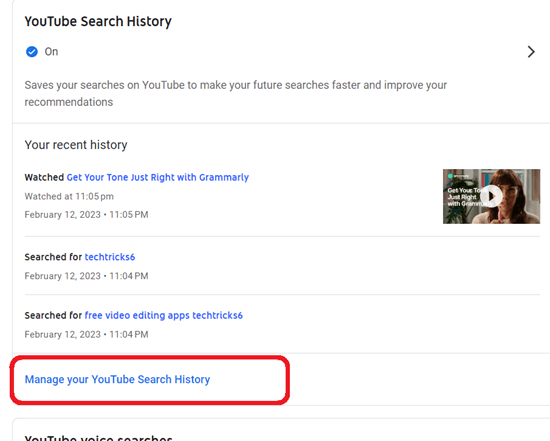Viewport: 550px width, 441px height.
Task: Open the Grammarly video thumbnail image
Action: tap(491, 196)
